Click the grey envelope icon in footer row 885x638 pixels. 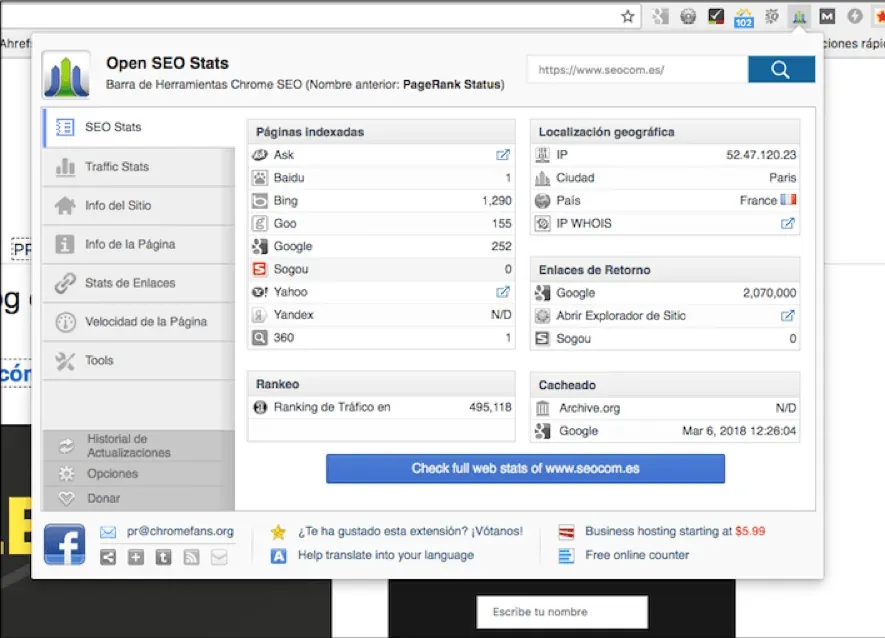coord(219,558)
